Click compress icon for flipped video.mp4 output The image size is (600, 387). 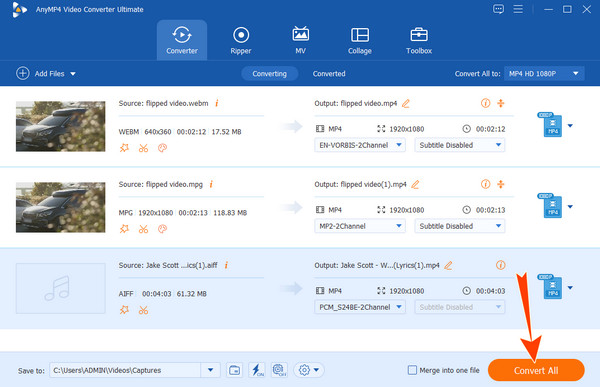coord(501,103)
